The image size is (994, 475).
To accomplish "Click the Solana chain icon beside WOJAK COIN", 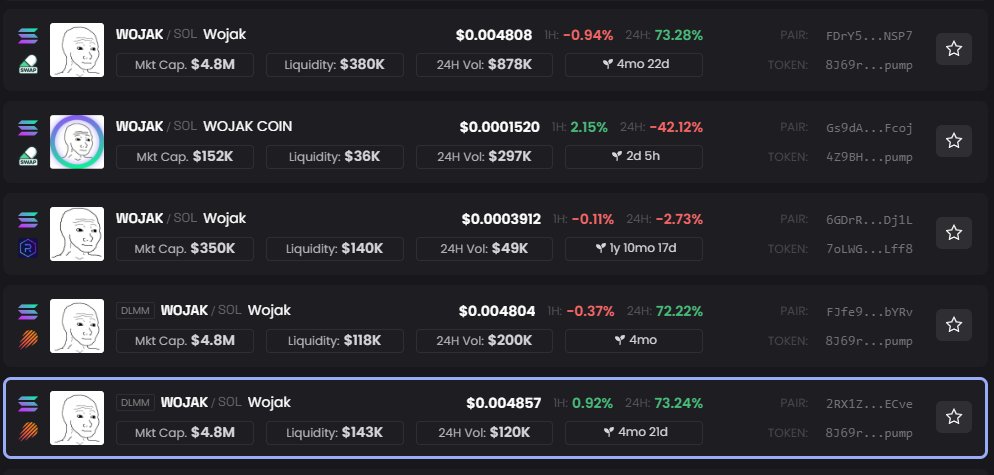I will tap(28, 128).
